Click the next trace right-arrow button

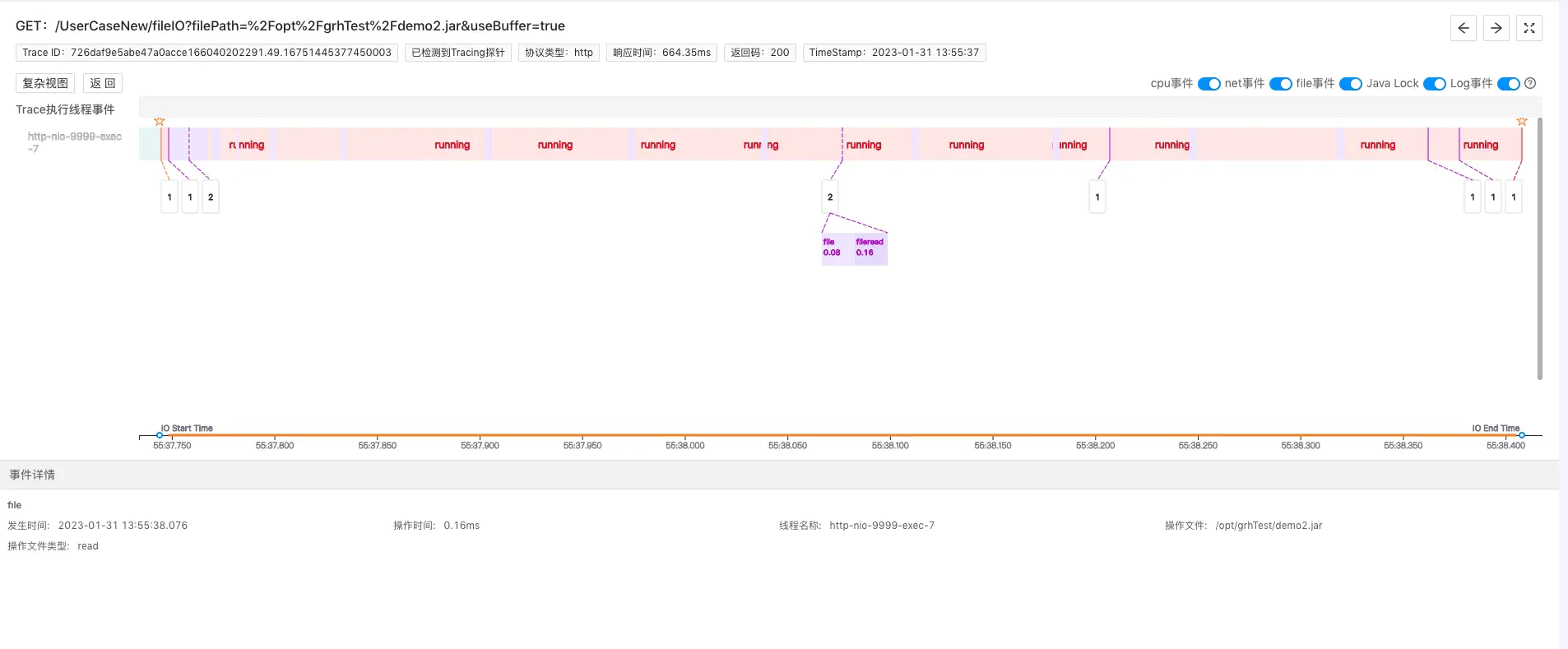(x=1496, y=28)
